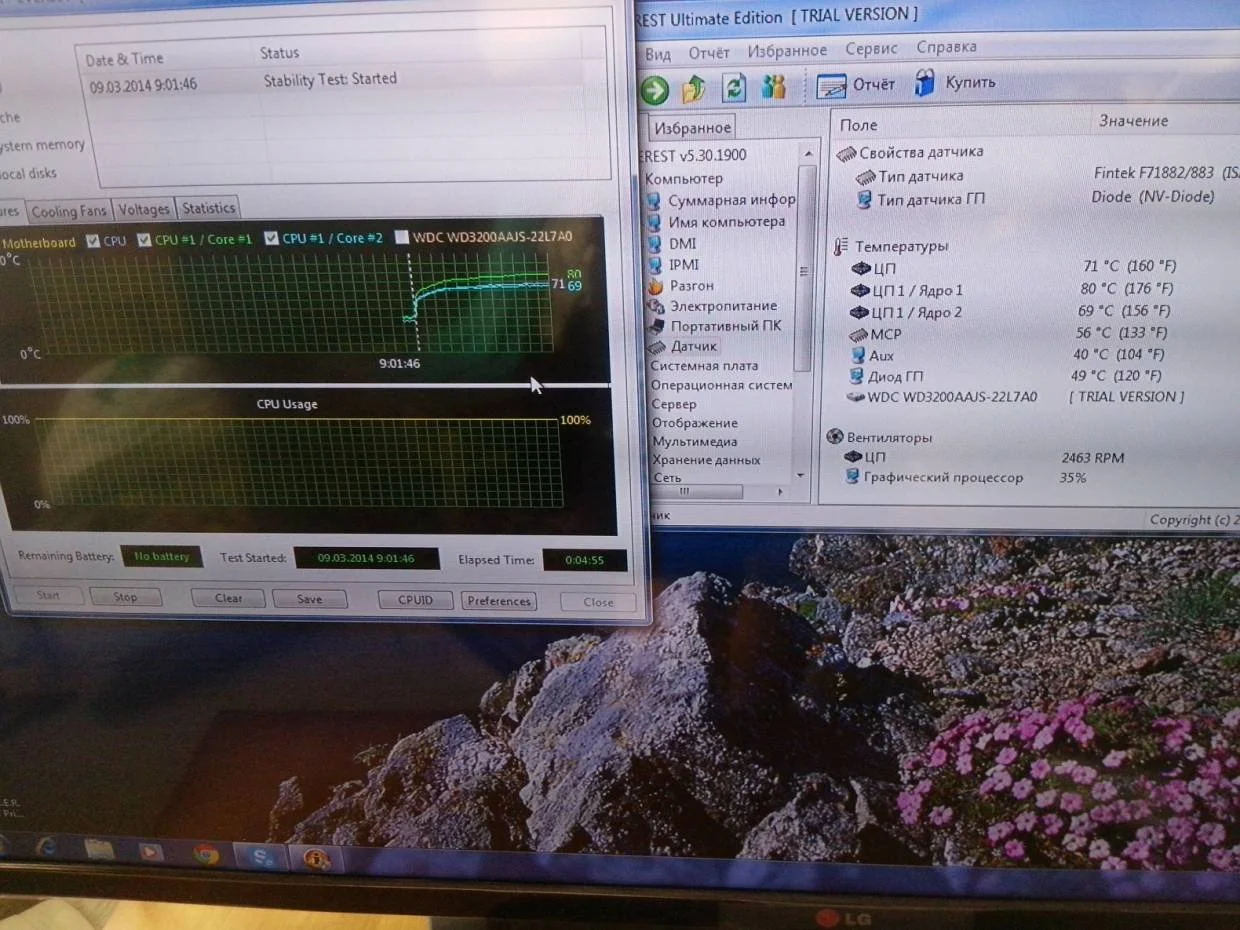Image resolution: width=1240 pixels, height=930 pixels.
Task: Expand the Сервер tree node
Action: (673, 404)
